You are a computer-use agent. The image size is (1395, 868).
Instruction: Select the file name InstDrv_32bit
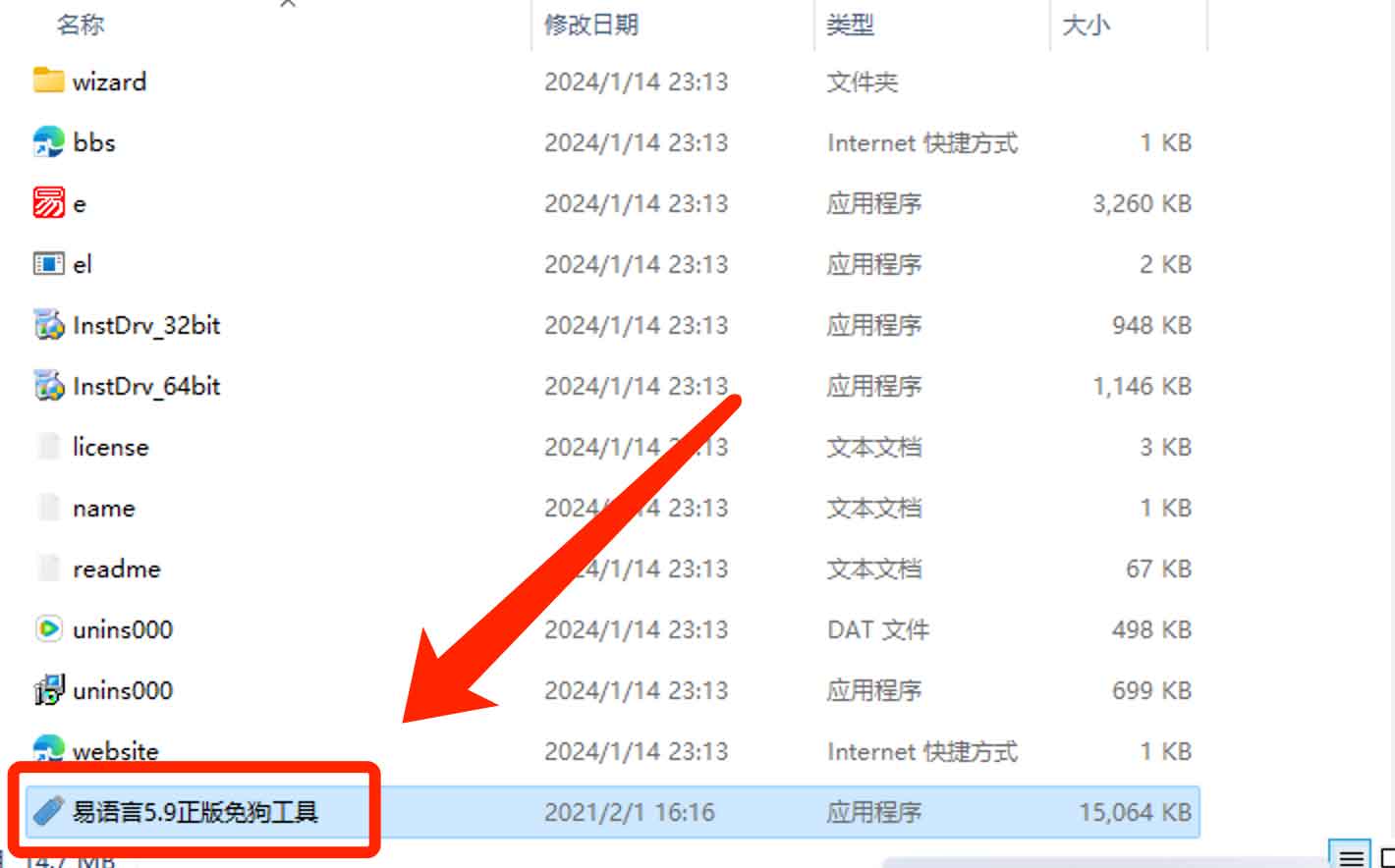[x=146, y=325]
